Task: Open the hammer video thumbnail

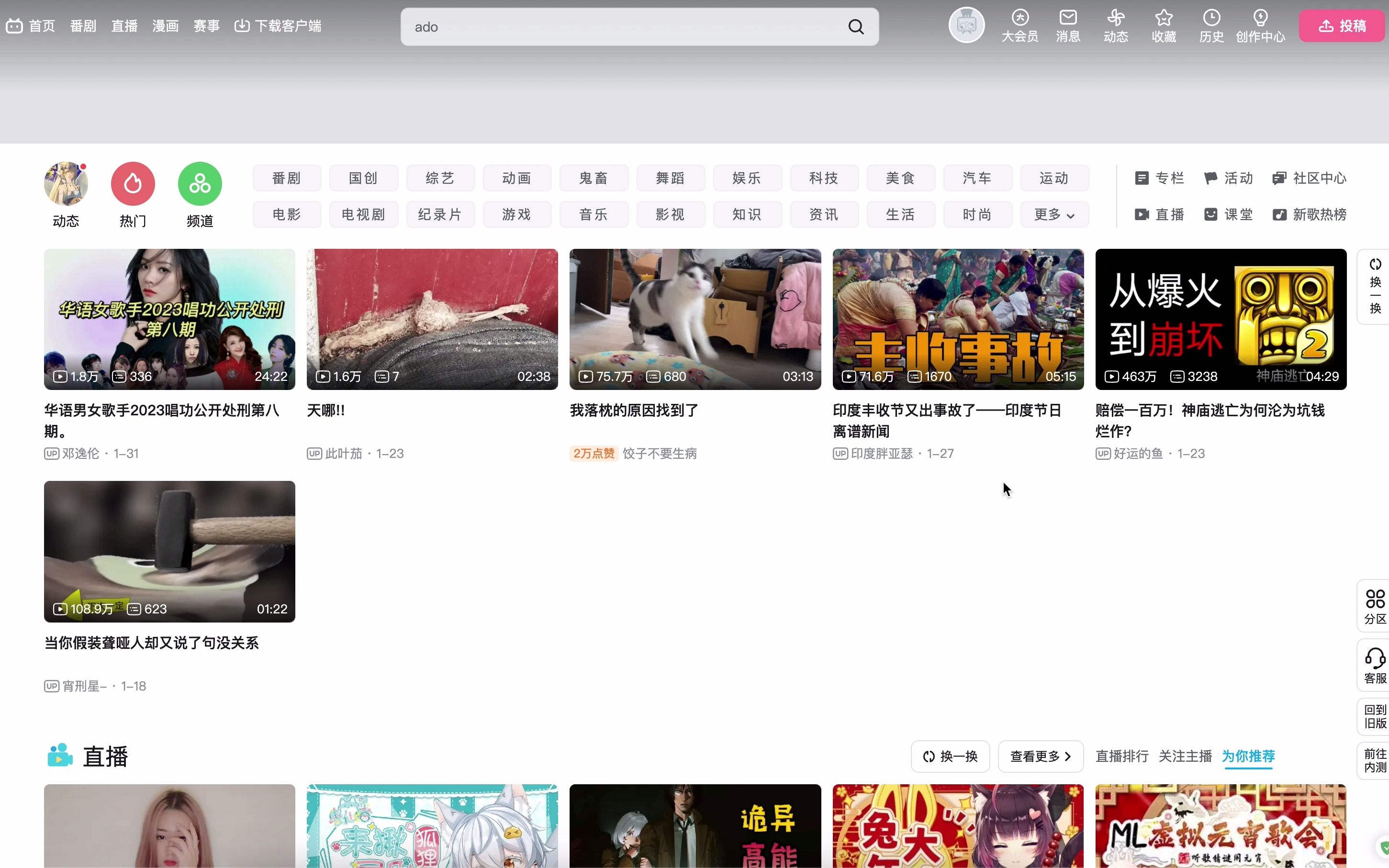Action: [169, 552]
